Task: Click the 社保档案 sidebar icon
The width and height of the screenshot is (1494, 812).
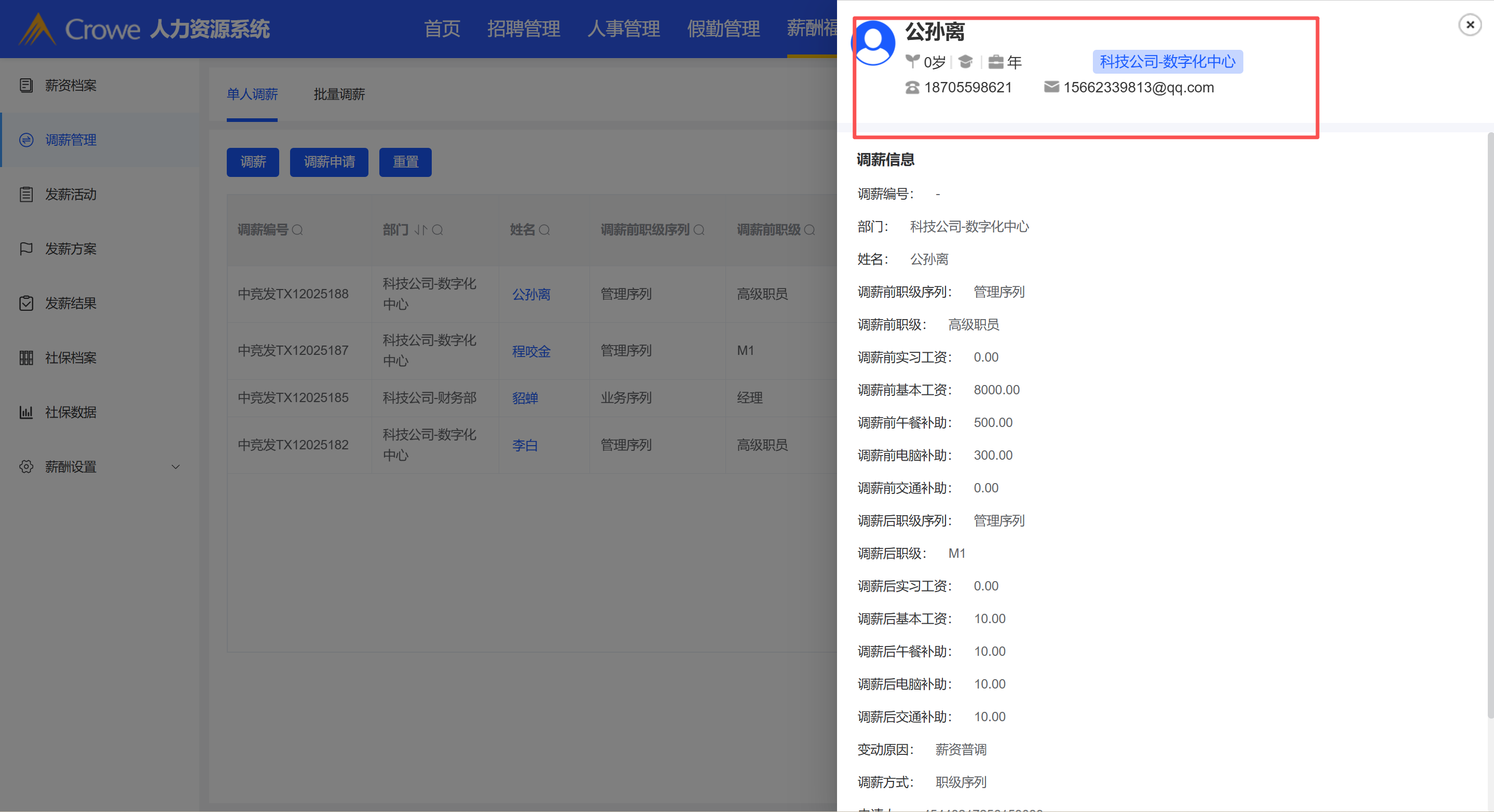Action: tap(26, 358)
